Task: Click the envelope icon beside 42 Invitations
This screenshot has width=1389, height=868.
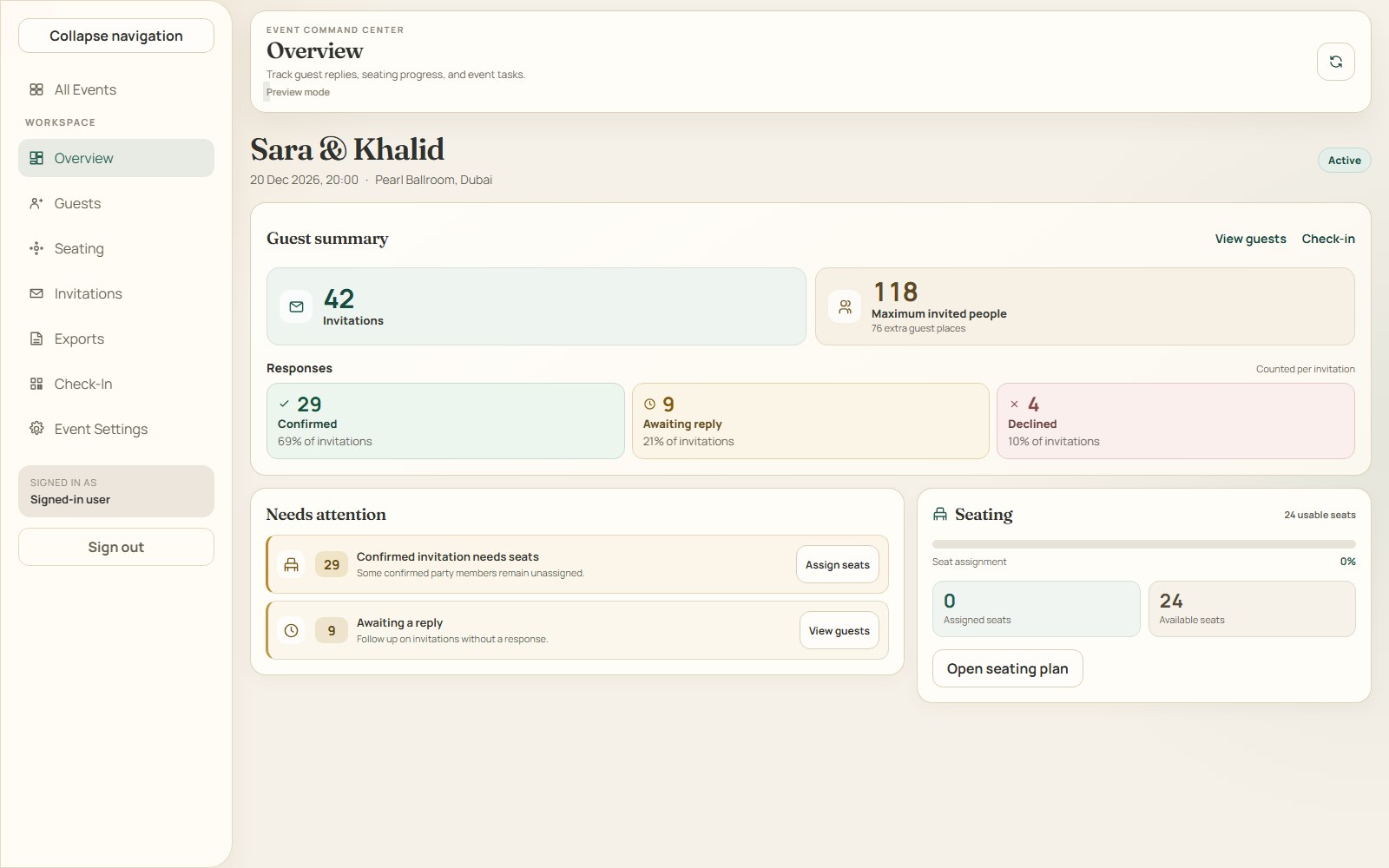Action: coord(296,306)
